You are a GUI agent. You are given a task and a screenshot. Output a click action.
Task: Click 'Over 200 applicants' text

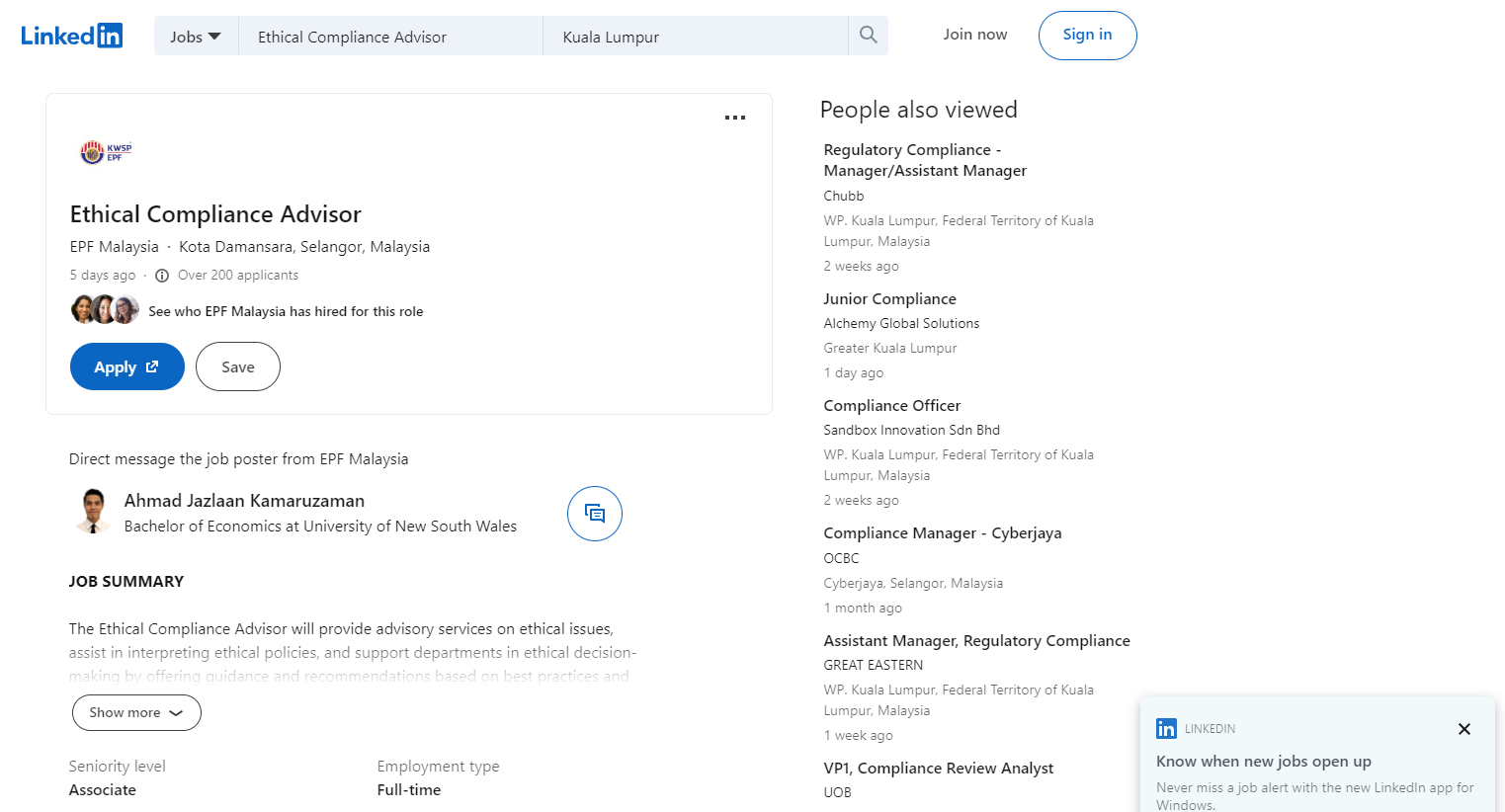(x=238, y=276)
